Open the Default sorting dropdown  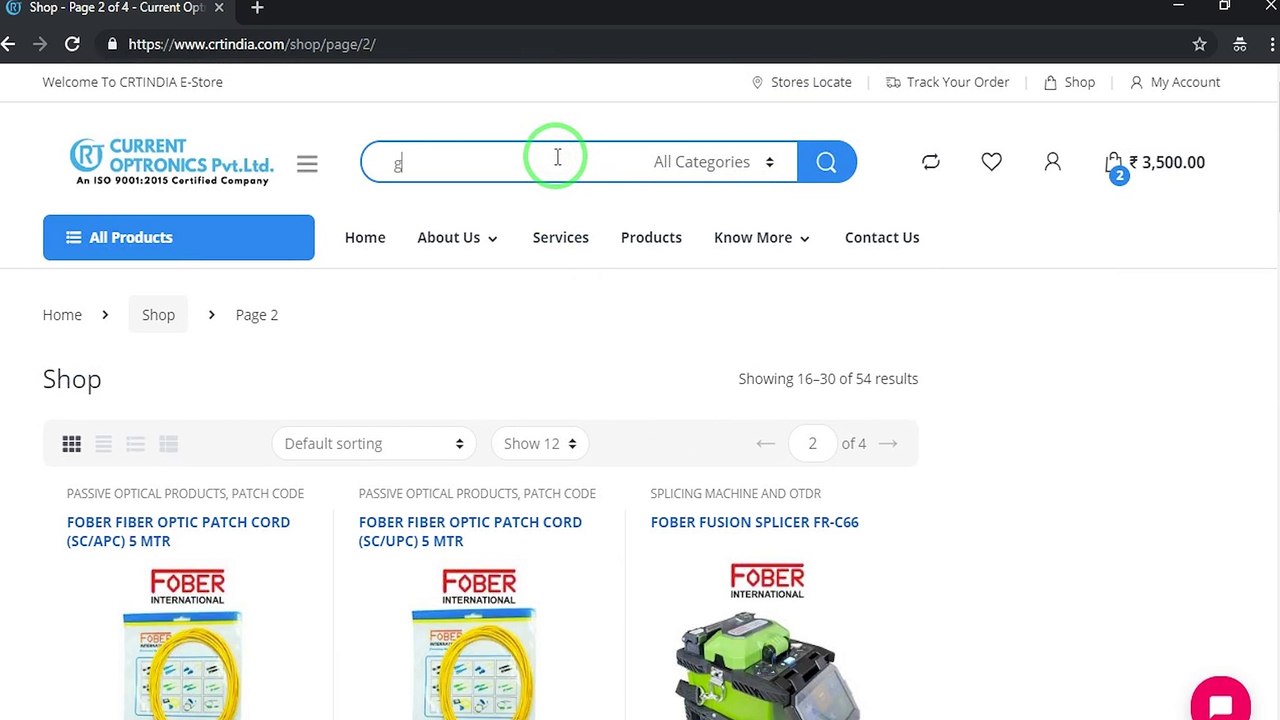[x=374, y=444]
